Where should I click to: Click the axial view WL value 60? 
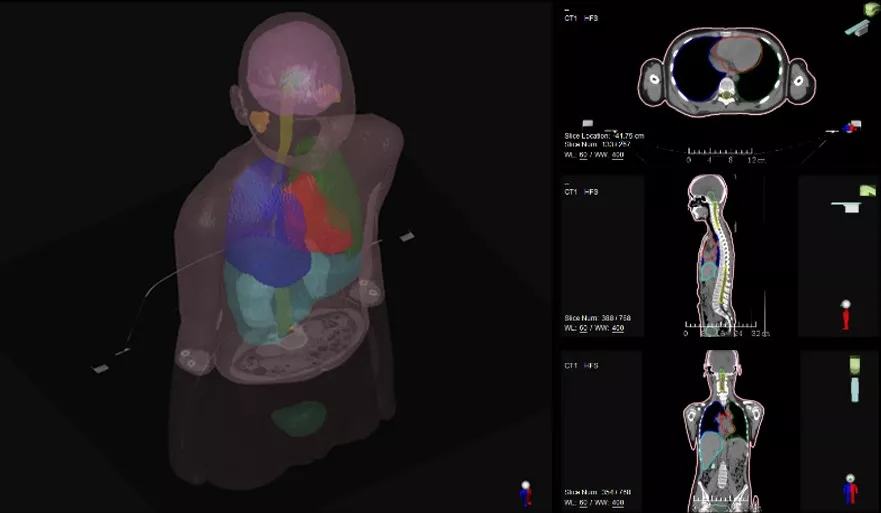[583, 155]
